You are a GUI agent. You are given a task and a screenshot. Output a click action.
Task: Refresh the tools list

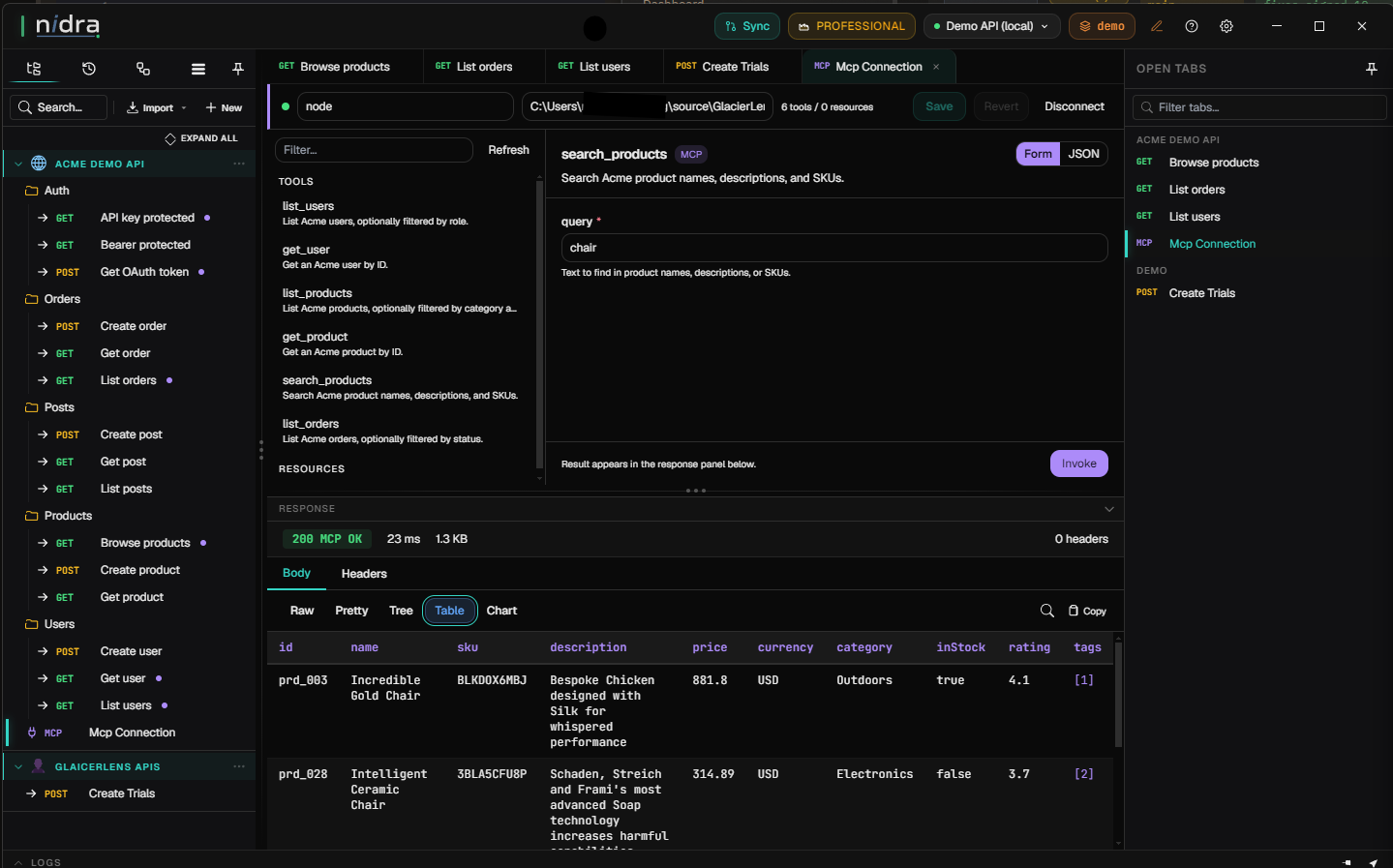[x=508, y=150]
